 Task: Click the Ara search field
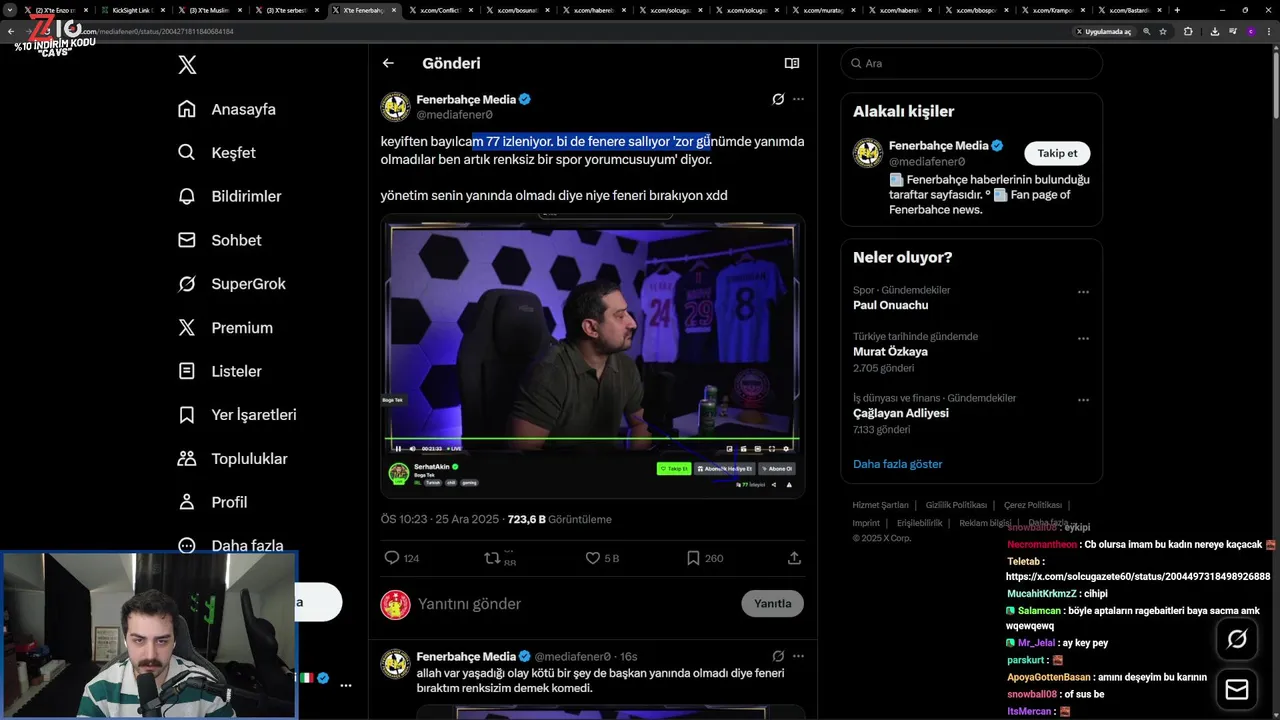[x=971, y=63]
